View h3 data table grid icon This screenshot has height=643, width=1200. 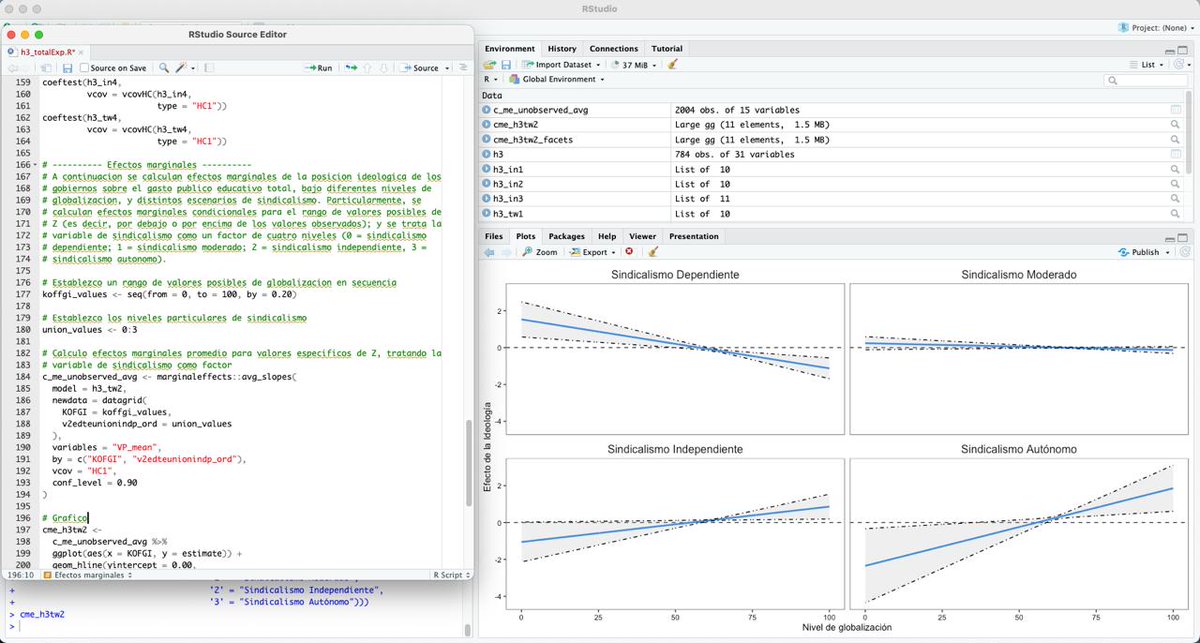click(x=1176, y=155)
